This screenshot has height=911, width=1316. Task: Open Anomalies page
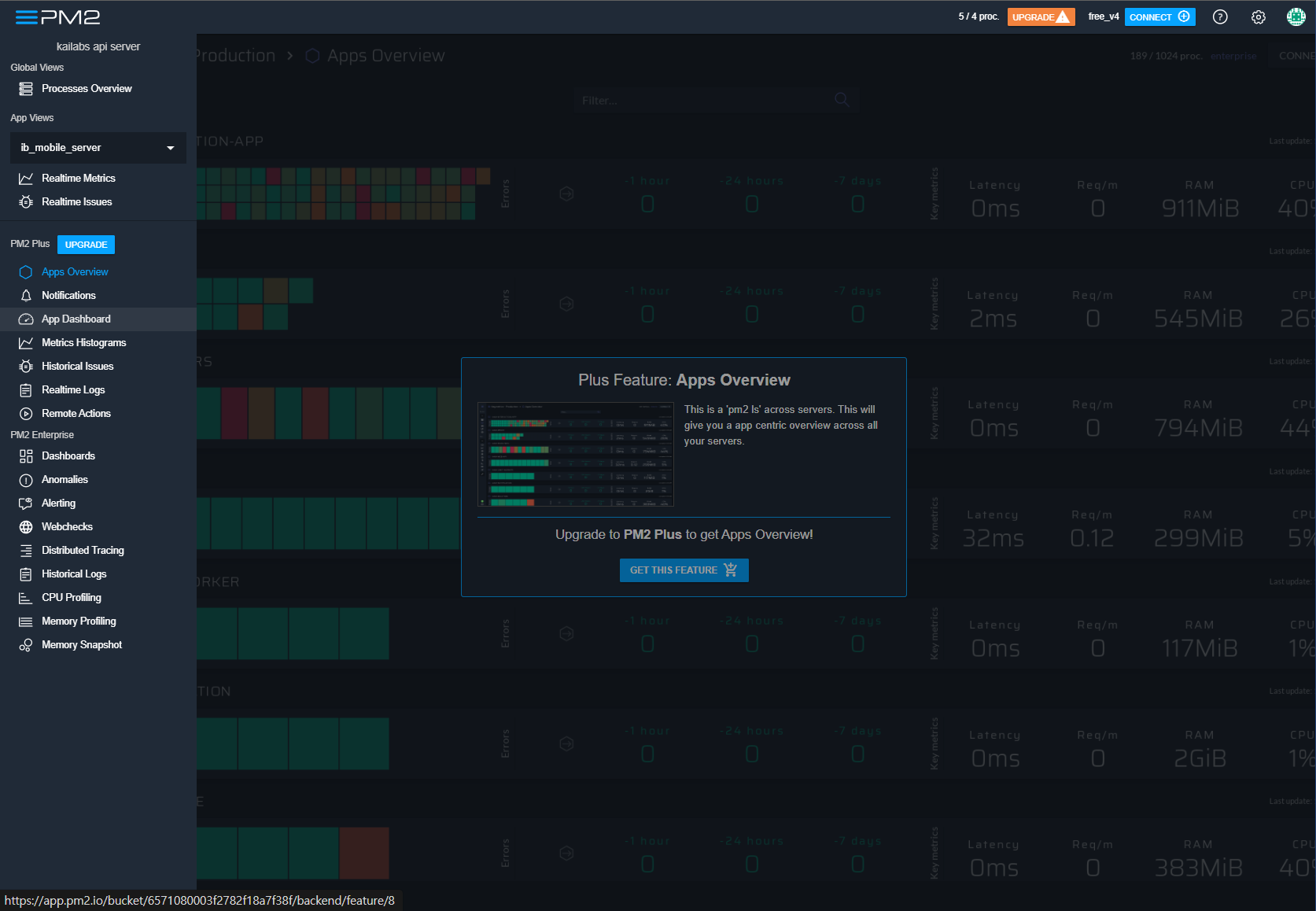click(x=98, y=480)
